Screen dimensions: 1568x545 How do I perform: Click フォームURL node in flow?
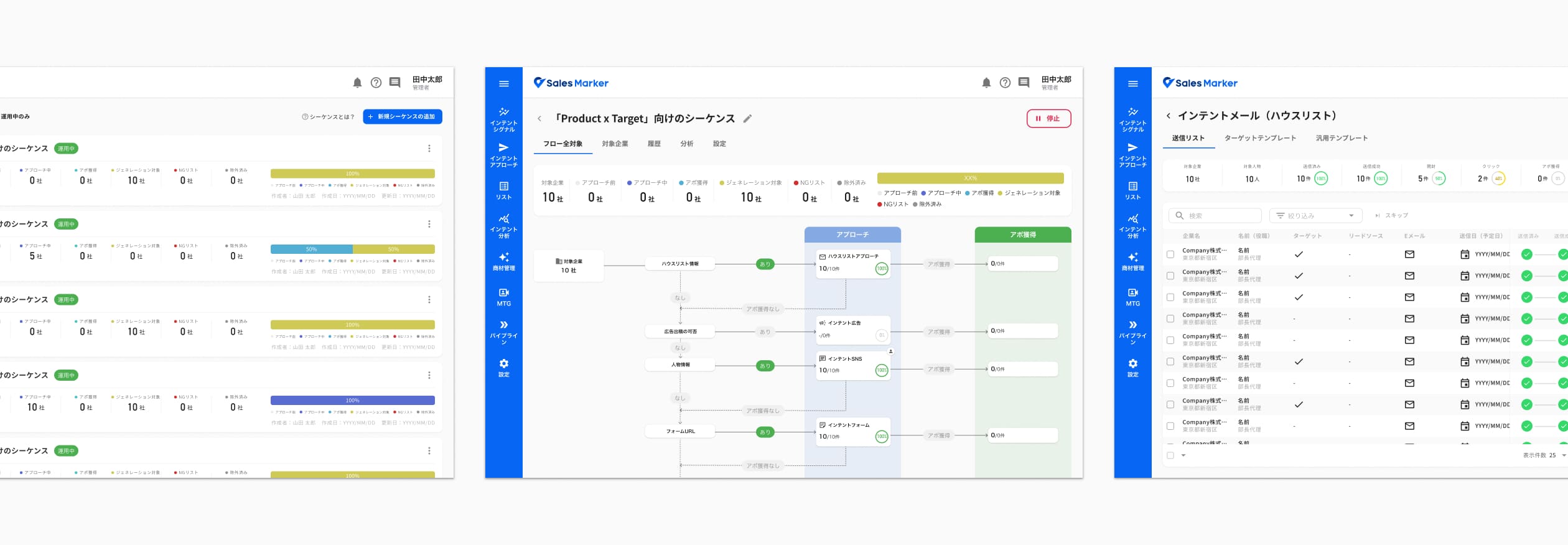680,431
